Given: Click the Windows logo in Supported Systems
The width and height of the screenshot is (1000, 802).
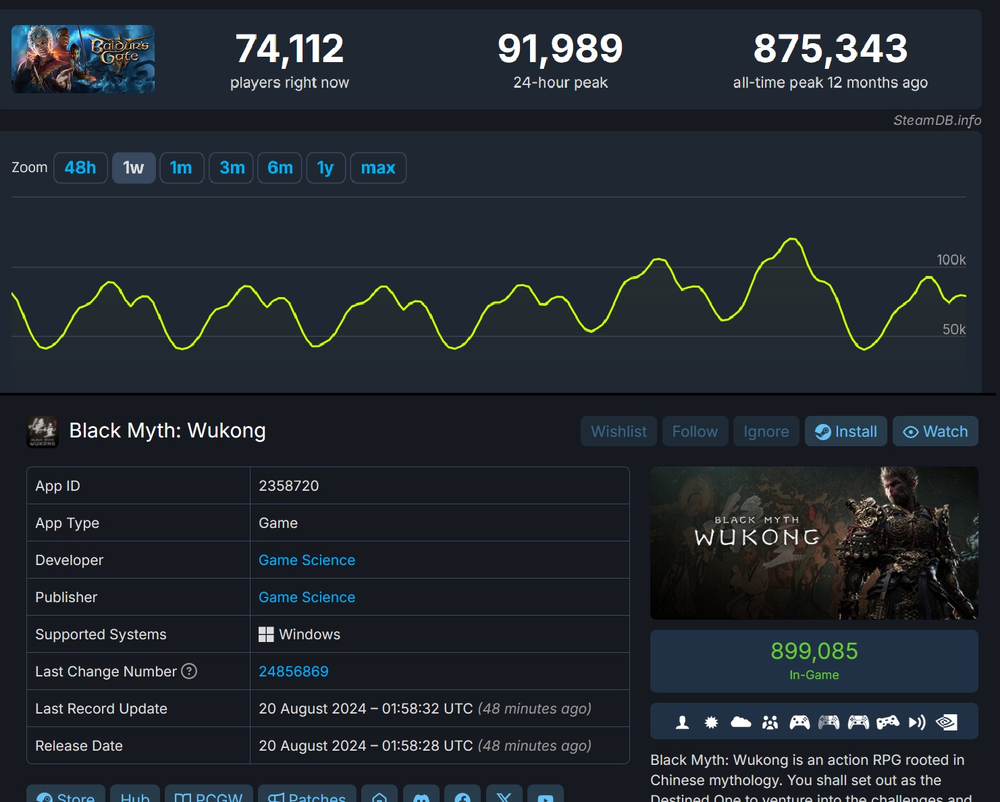Looking at the screenshot, I should tap(266, 634).
